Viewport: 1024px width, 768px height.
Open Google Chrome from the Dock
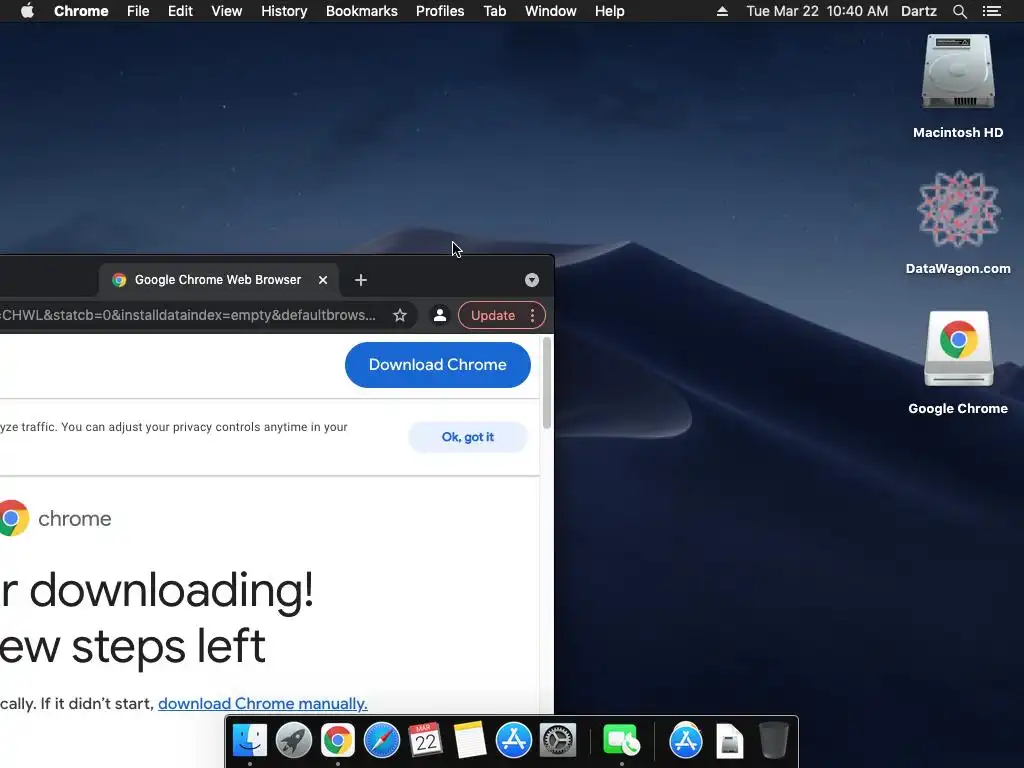click(x=338, y=741)
